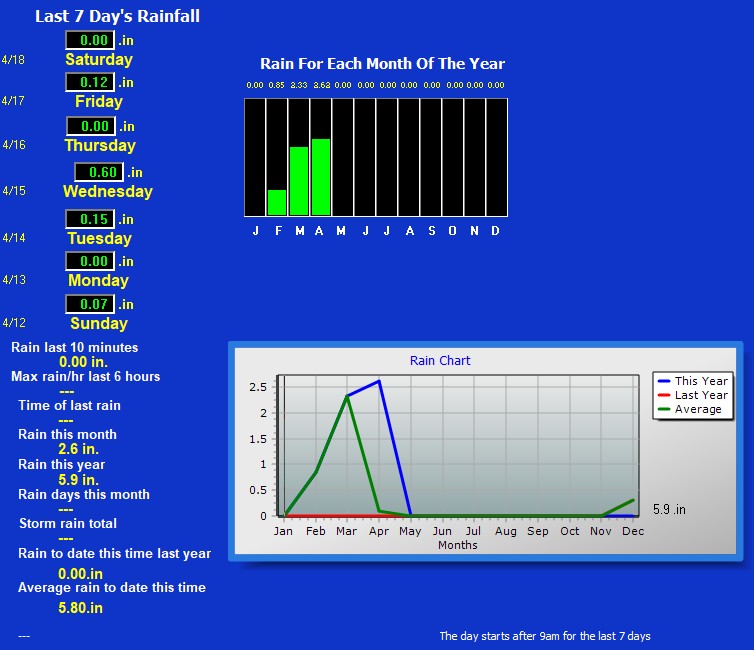Click the green February bar in monthly chart

(276, 202)
